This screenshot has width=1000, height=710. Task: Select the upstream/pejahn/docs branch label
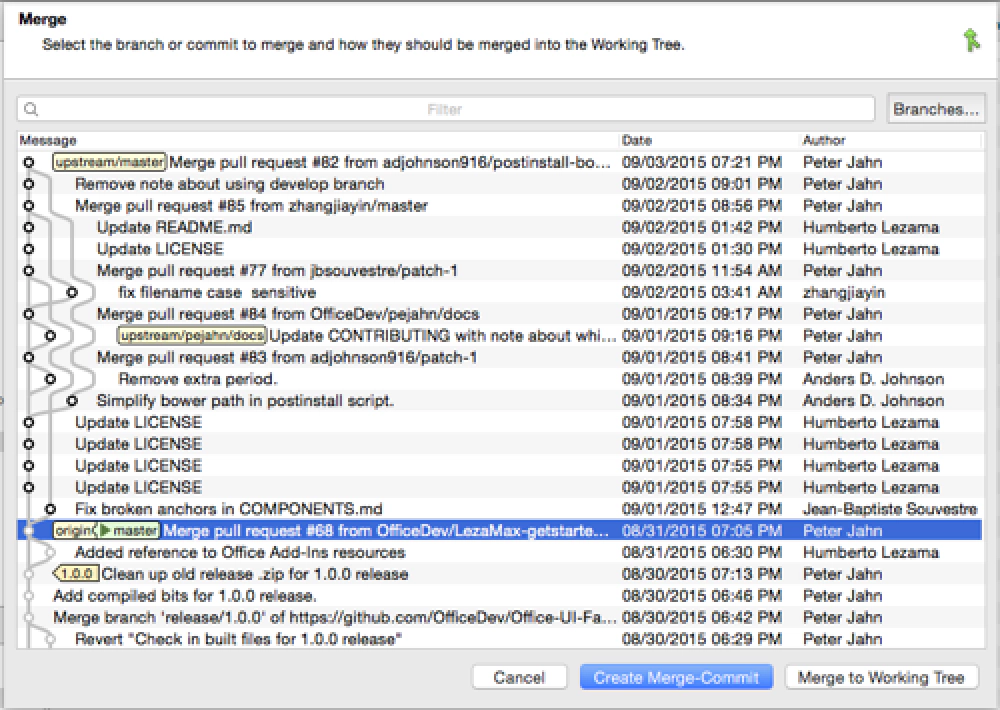[191, 336]
